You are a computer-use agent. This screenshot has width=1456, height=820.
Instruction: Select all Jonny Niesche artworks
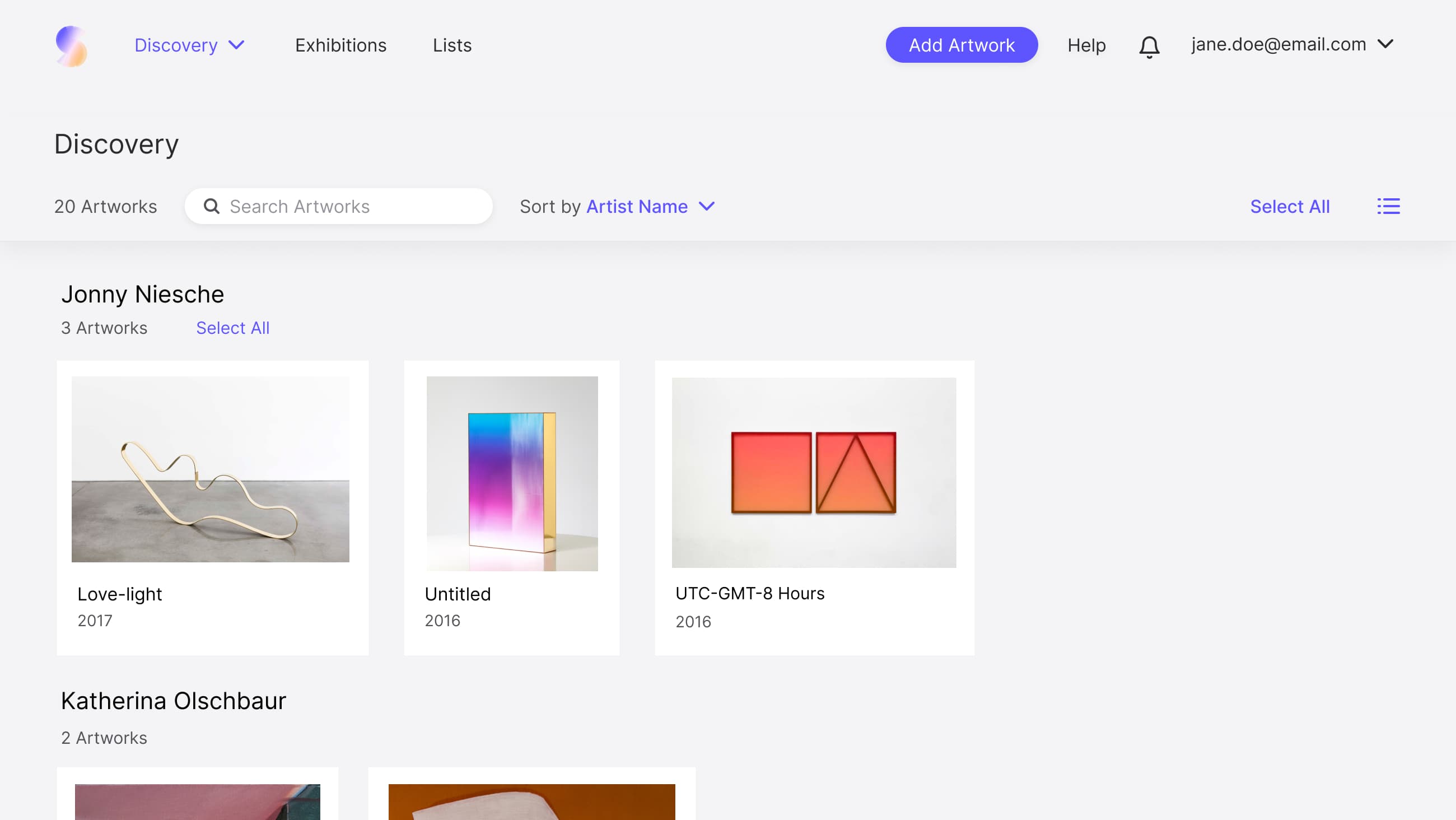click(233, 328)
